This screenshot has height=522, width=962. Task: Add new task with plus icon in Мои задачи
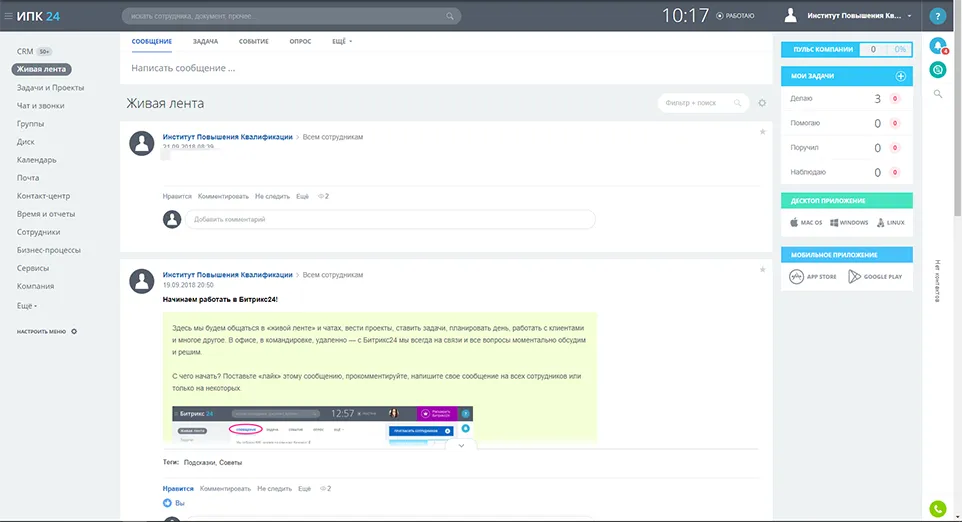[x=900, y=76]
